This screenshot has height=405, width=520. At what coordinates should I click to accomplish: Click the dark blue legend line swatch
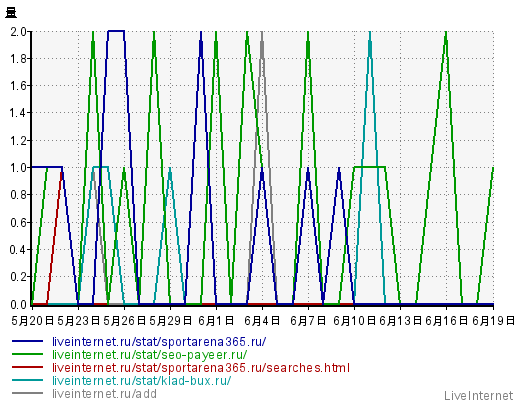[27, 341]
